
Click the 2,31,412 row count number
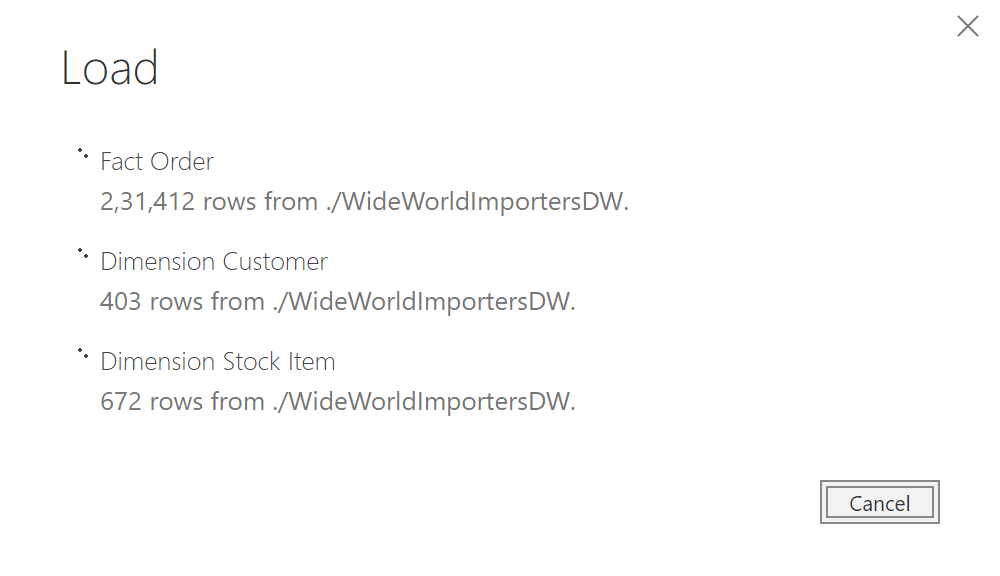coord(148,202)
